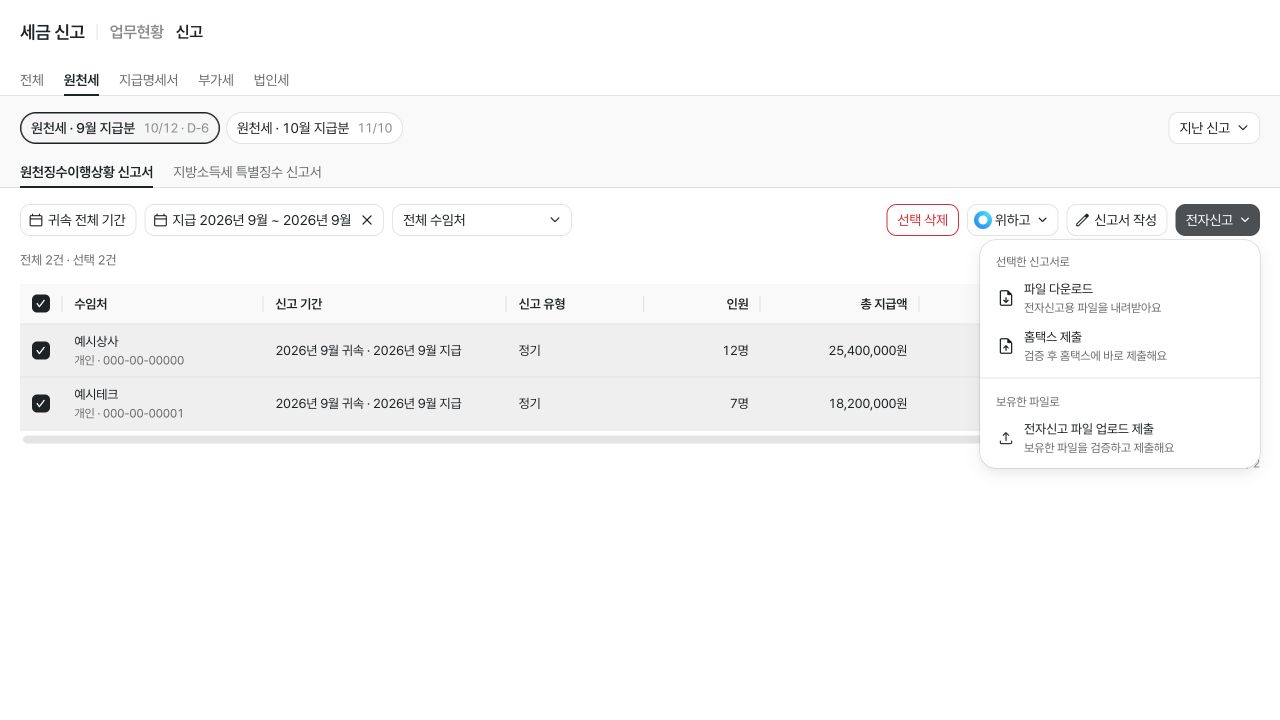
Task: Clear the 지급 2026년 9월 filter with the X
Action: coord(367,220)
